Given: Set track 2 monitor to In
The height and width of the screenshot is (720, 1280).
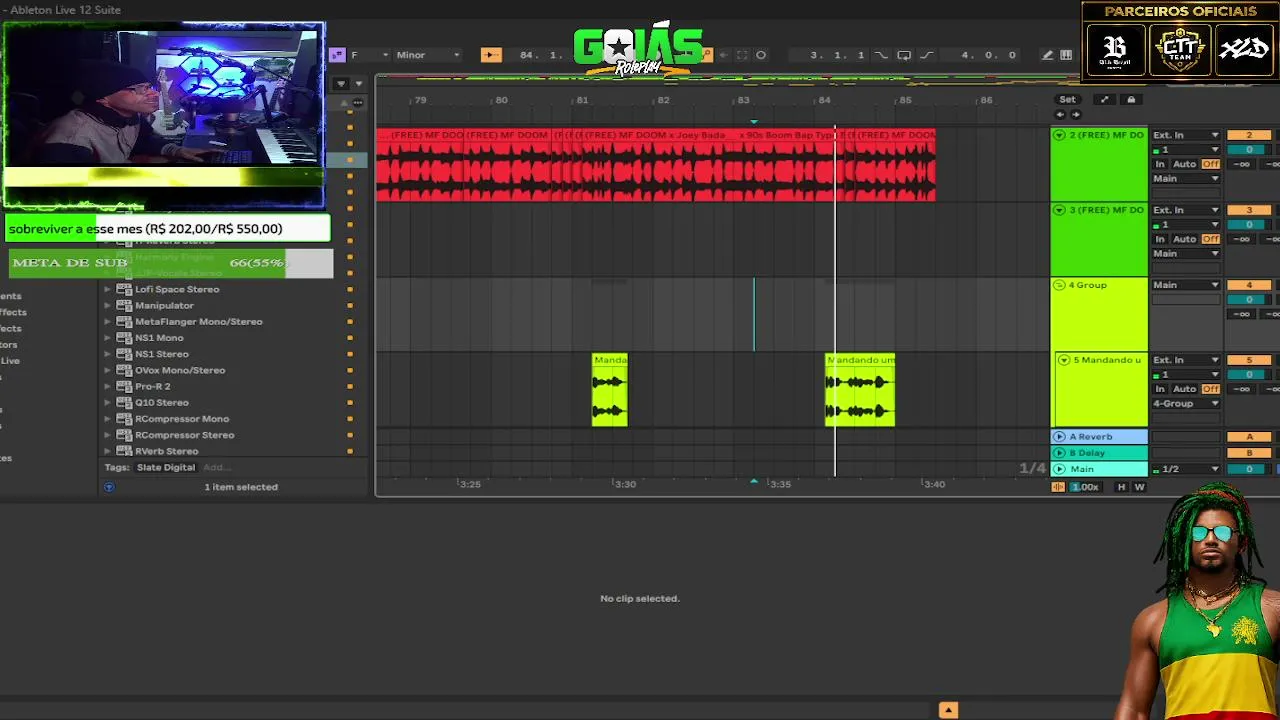Looking at the screenshot, I should [1160, 164].
